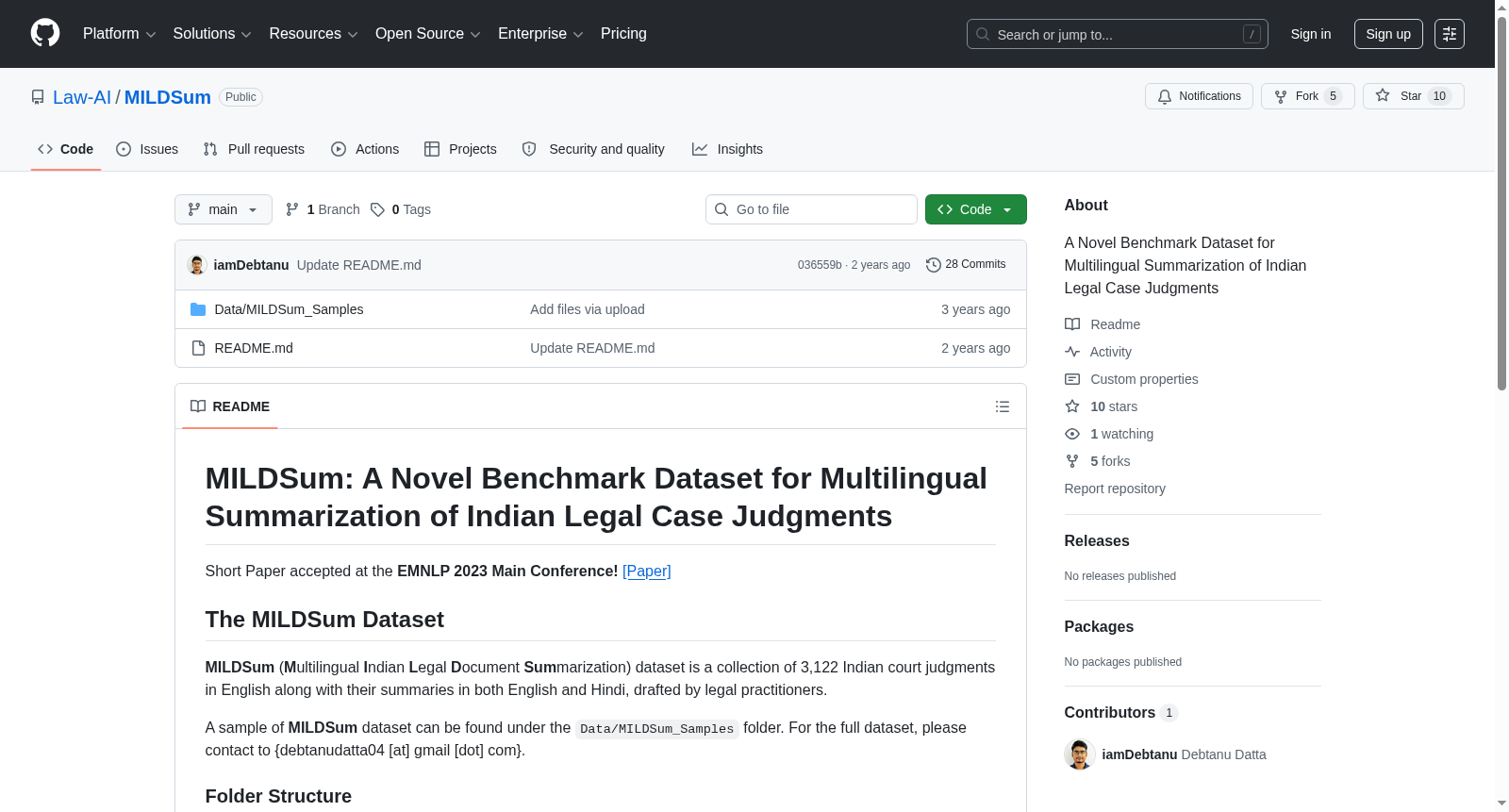Click the Sign in link

click(1311, 34)
